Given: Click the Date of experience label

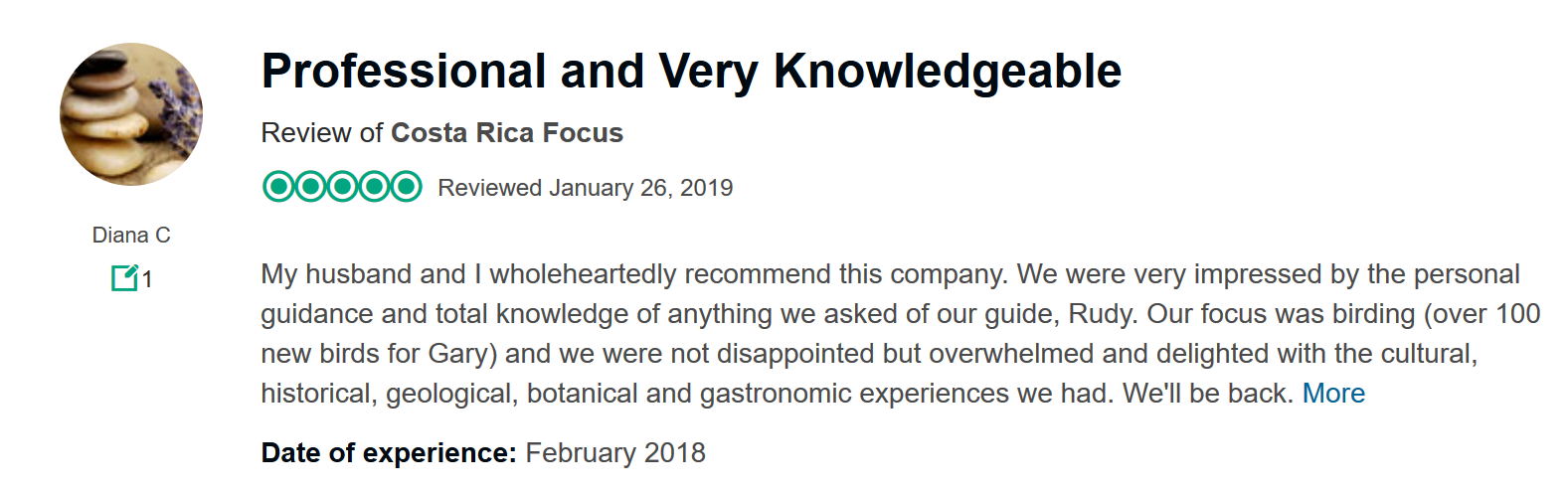Looking at the screenshot, I should (389, 453).
